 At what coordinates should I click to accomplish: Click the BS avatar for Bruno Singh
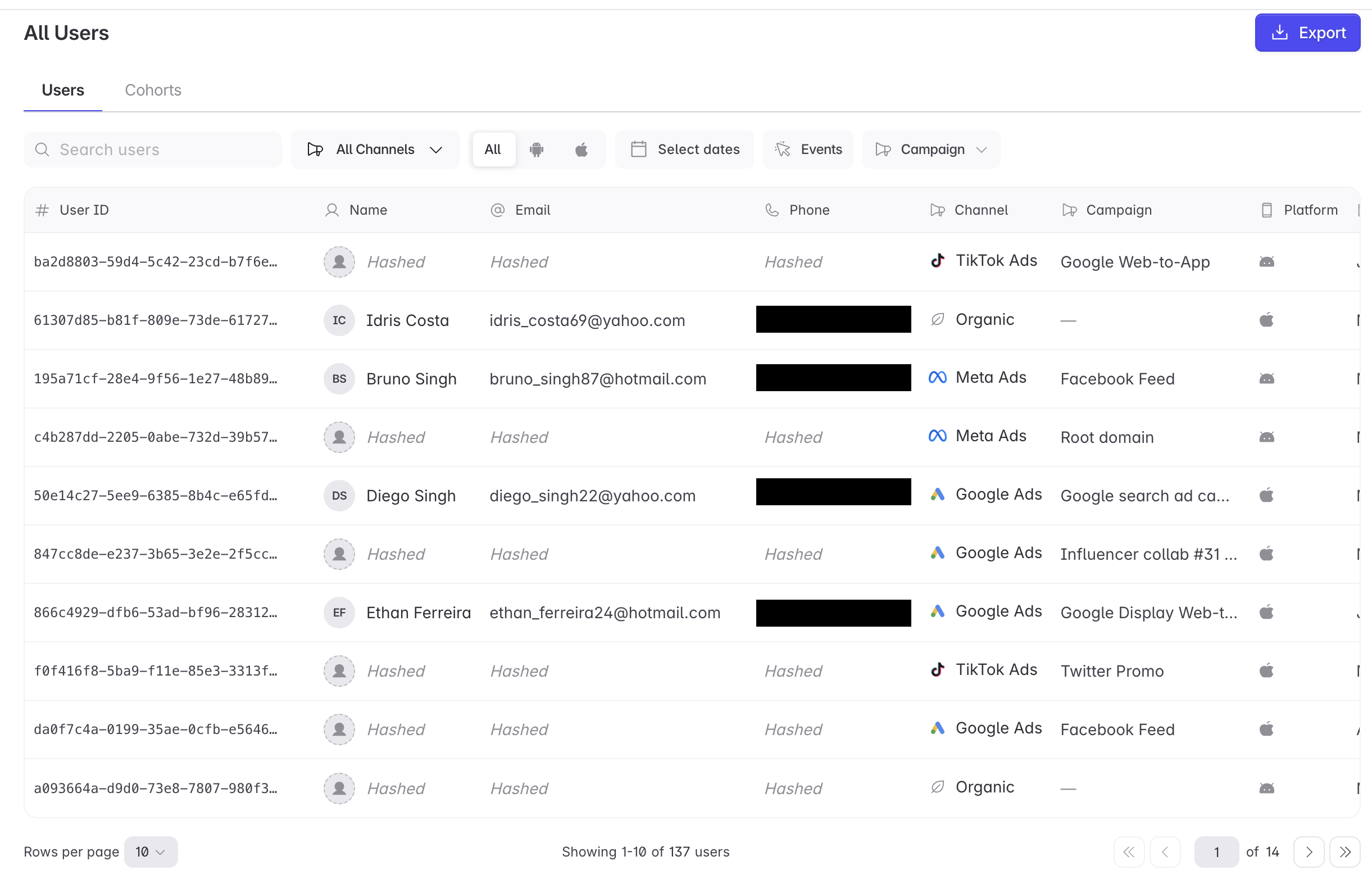pyautogui.click(x=339, y=379)
